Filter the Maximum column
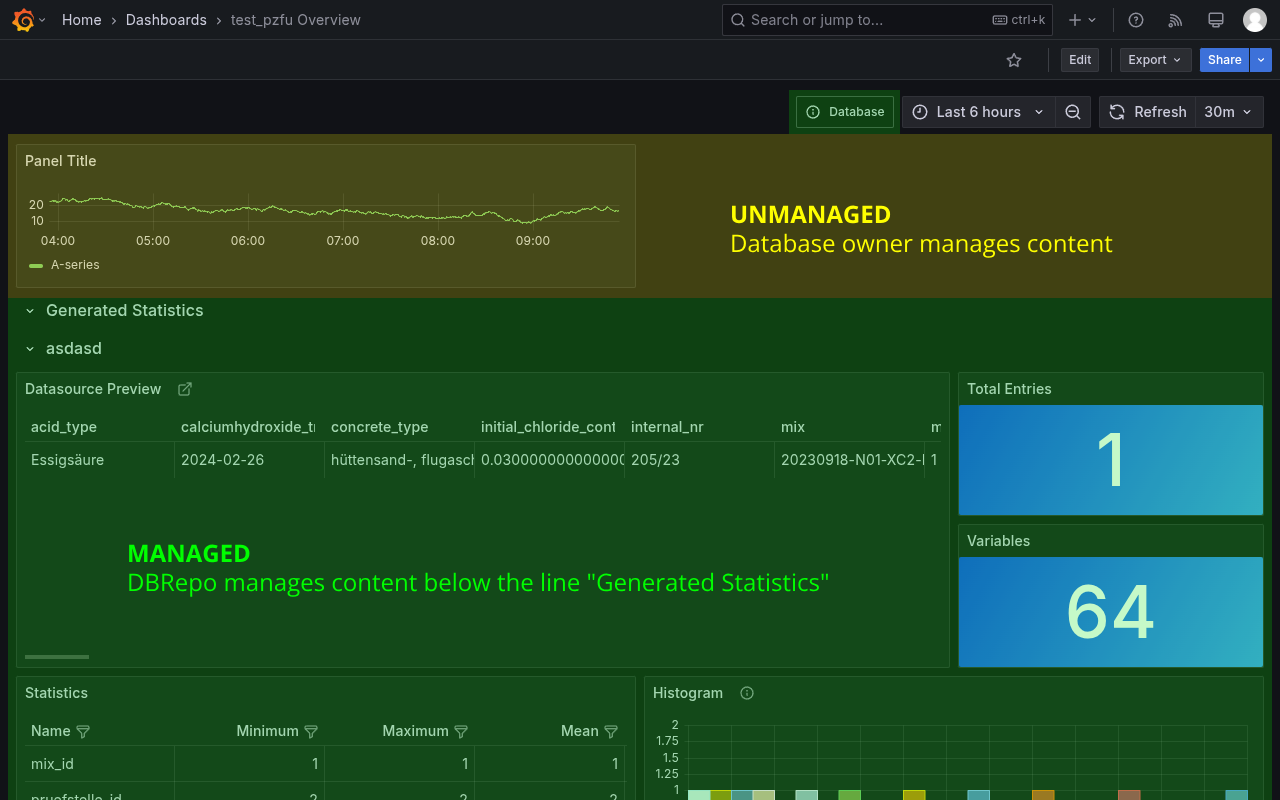1280x800 pixels. coord(461,732)
